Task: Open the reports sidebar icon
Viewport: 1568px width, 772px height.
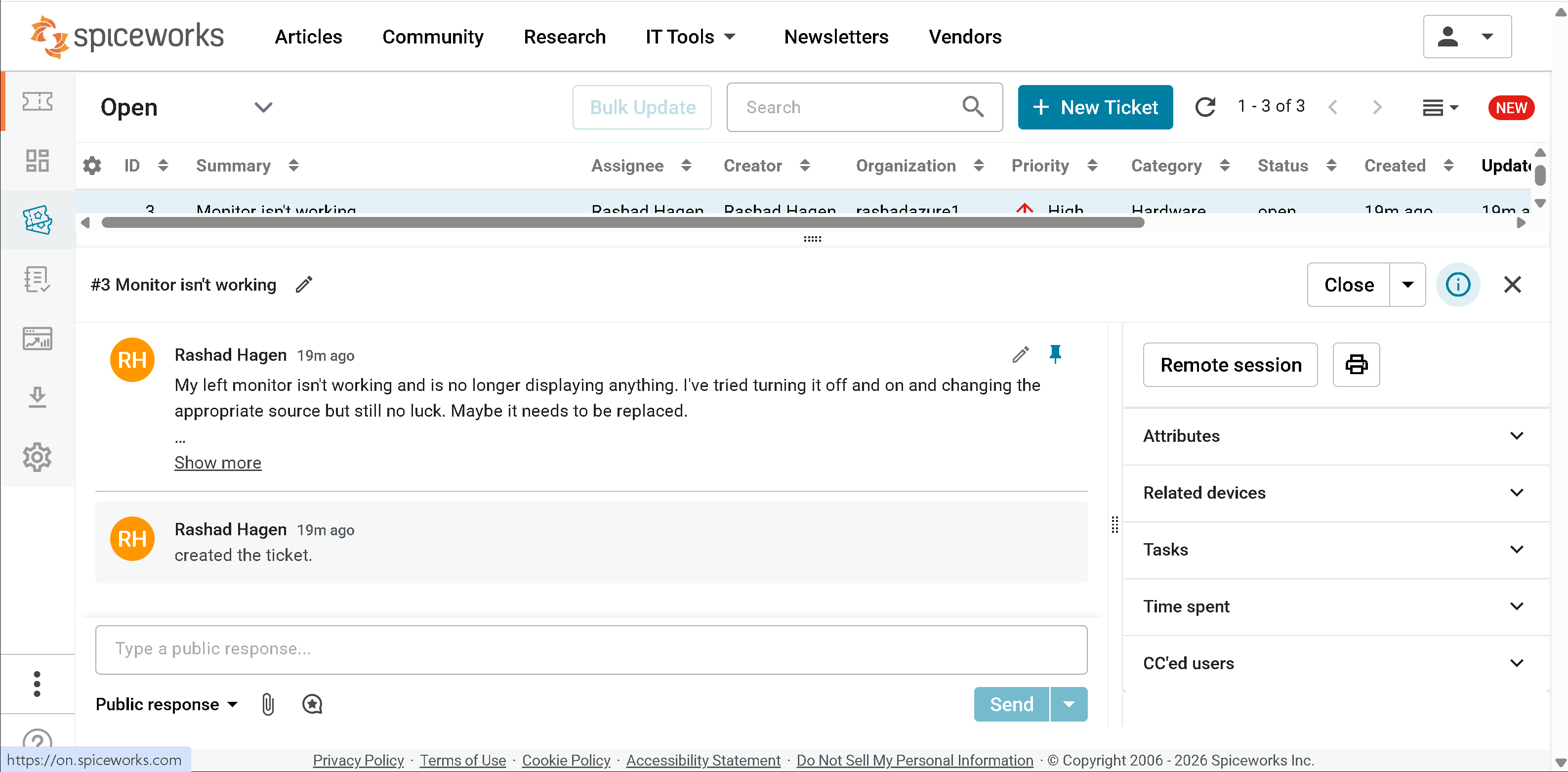Action: click(37, 339)
